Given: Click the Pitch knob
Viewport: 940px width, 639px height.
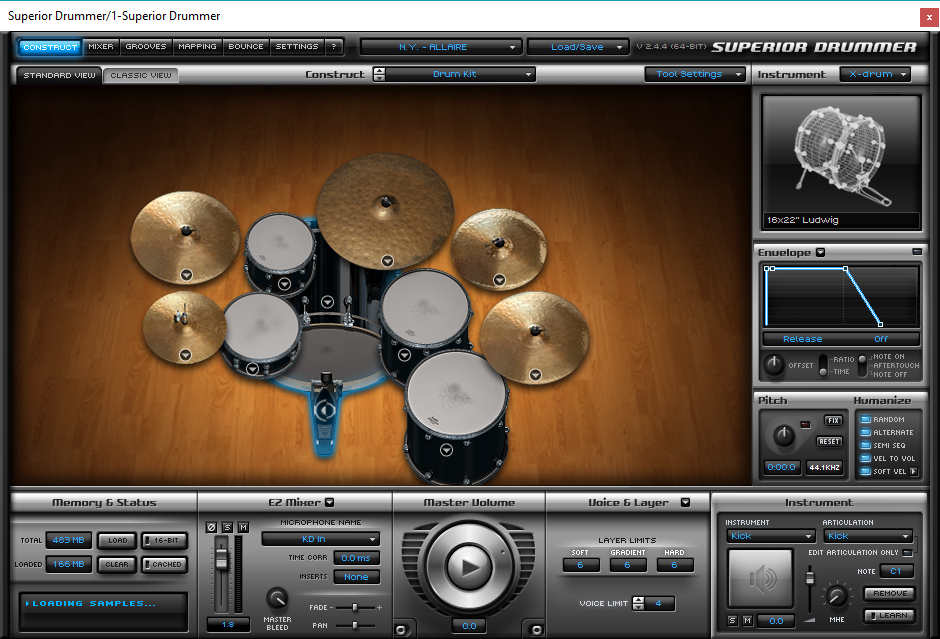Looking at the screenshot, I should click(x=784, y=435).
